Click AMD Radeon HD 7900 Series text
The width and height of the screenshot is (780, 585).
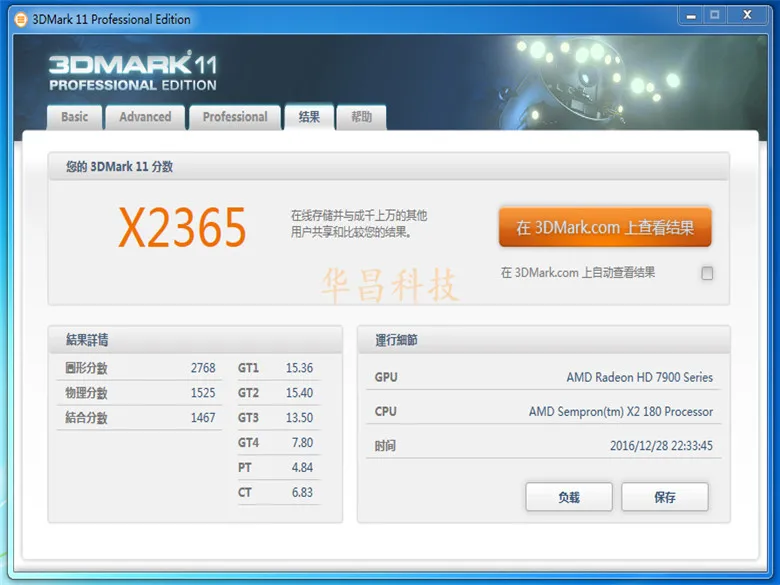pyautogui.click(x=640, y=378)
